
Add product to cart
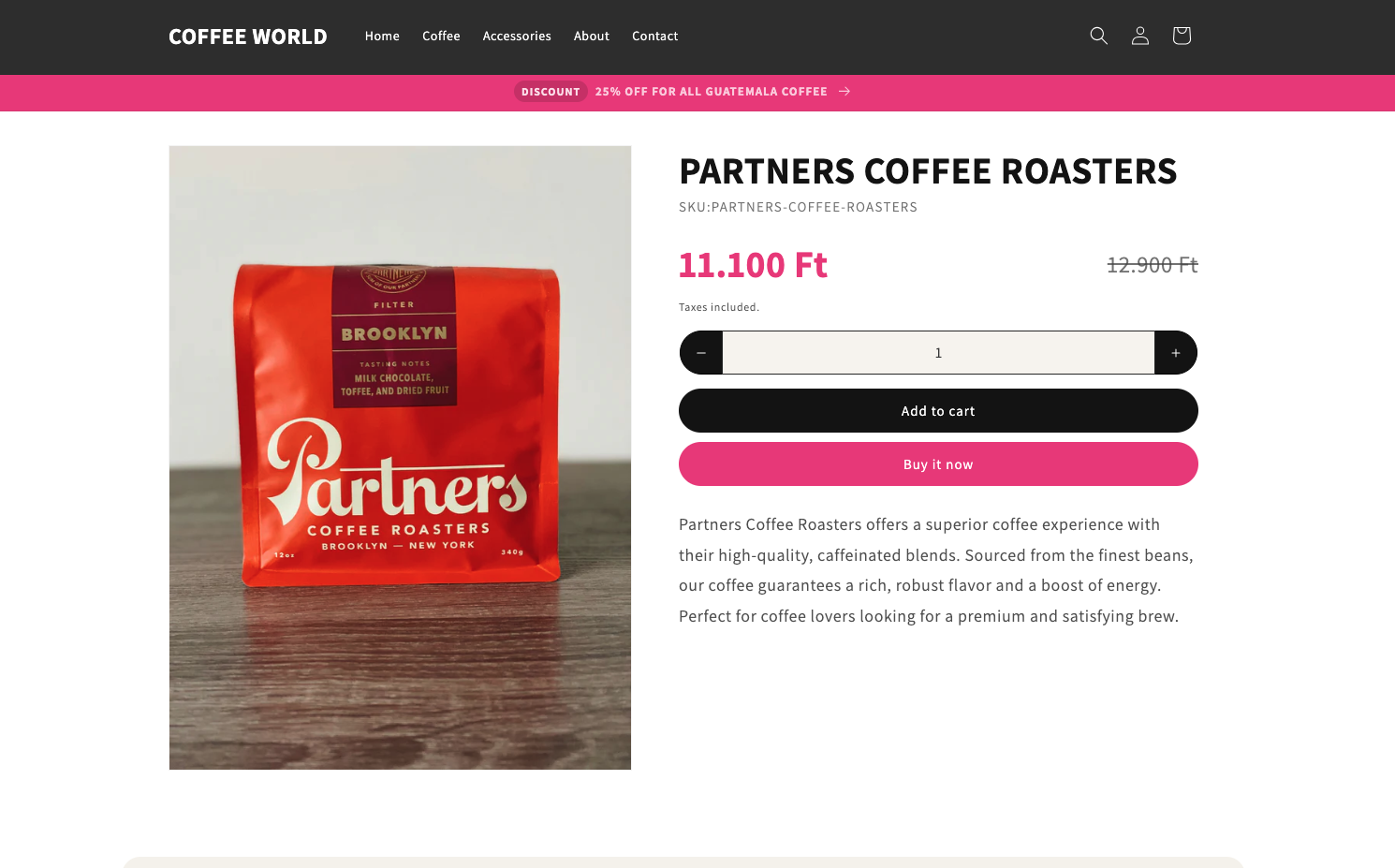[x=938, y=411]
